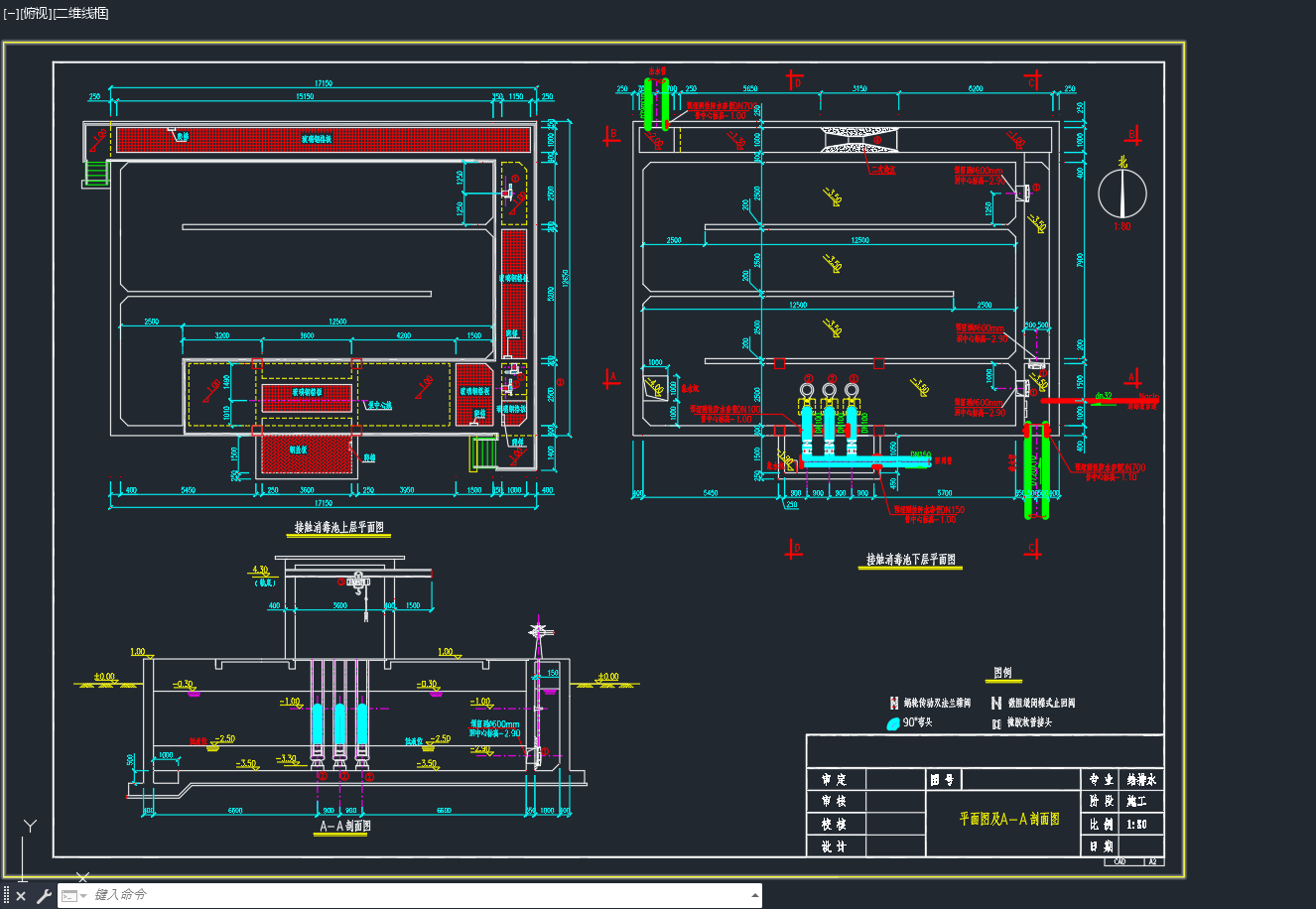The height and width of the screenshot is (909, 1316).
Task: Click the north arrow compass symbol
Action: pyautogui.click(x=1122, y=194)
